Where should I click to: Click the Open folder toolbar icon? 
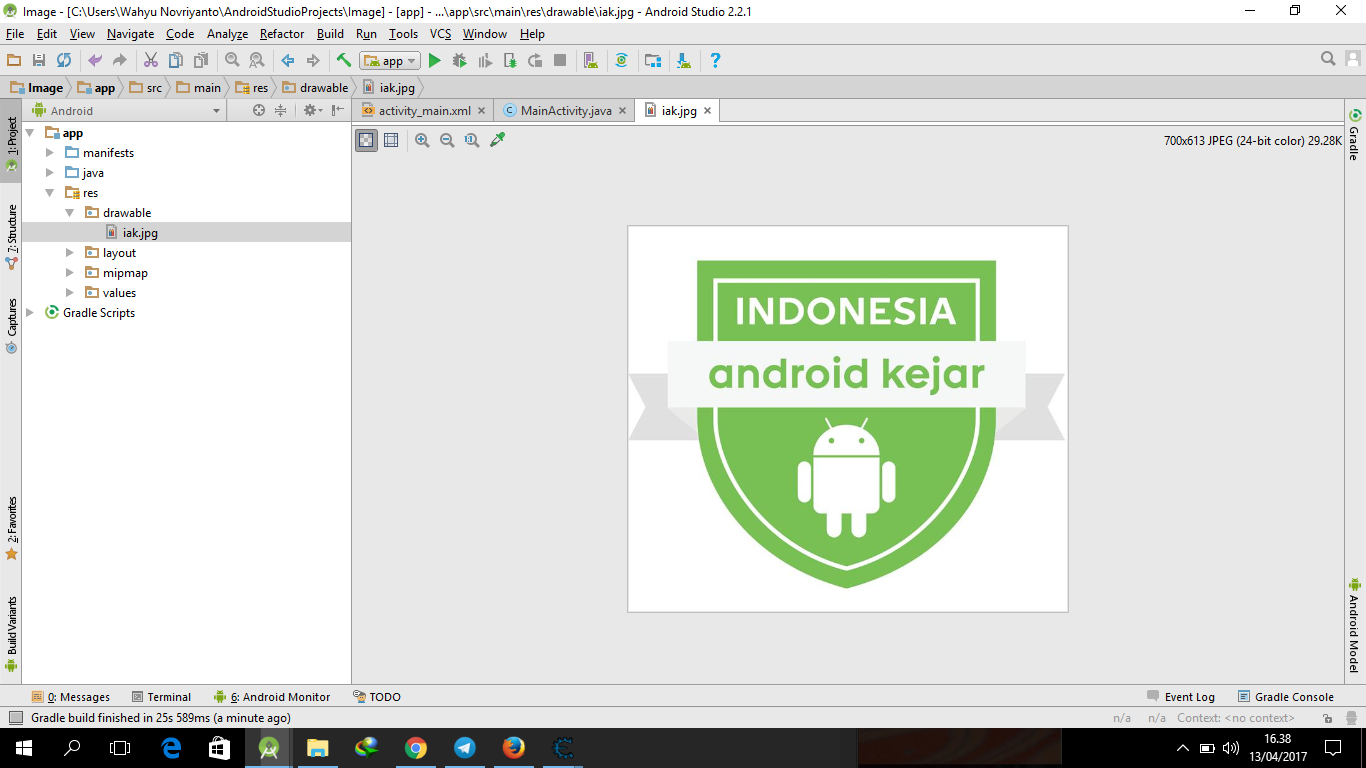(x=14, y=60)
